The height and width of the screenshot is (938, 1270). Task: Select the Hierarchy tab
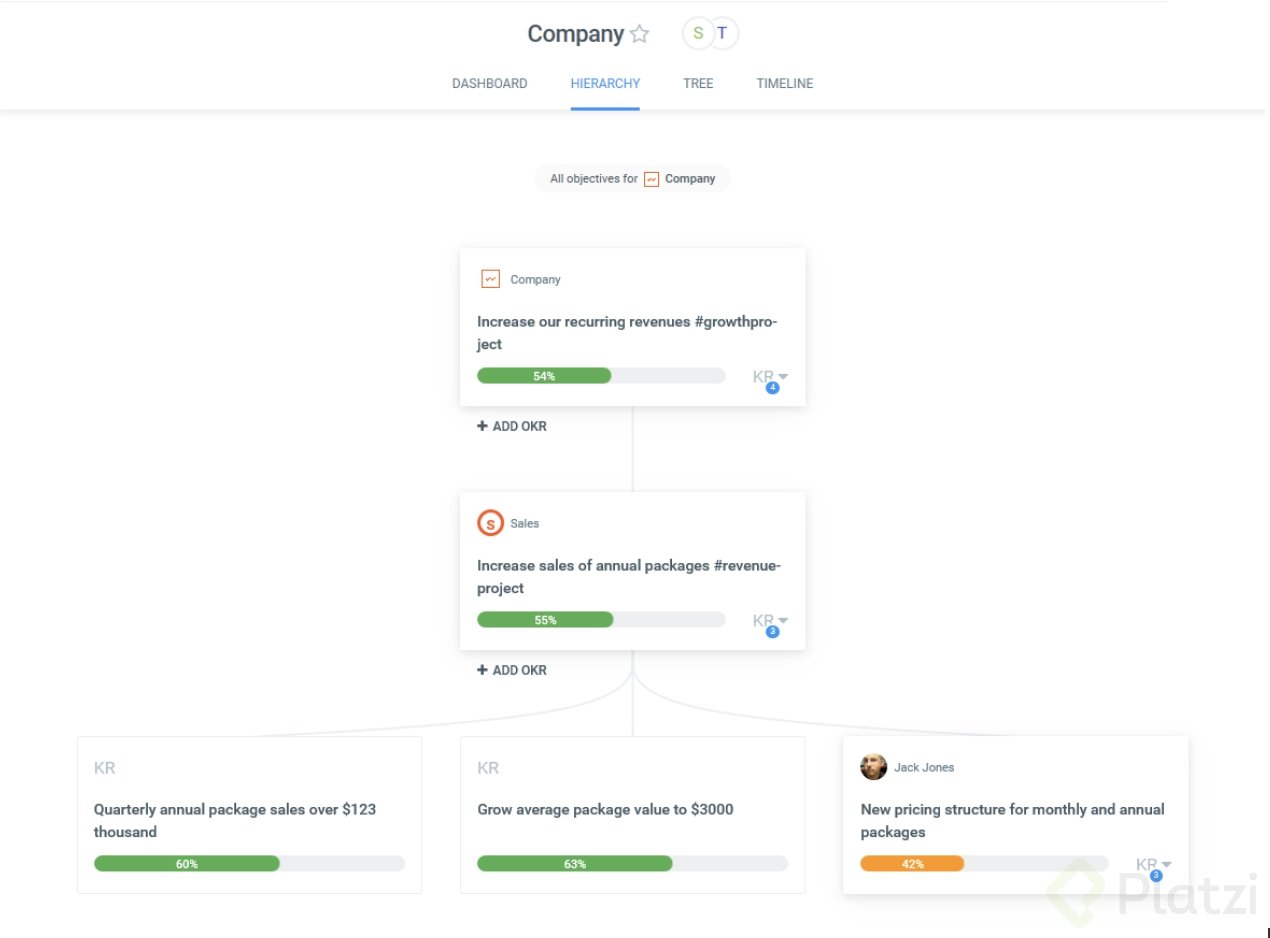605,84
